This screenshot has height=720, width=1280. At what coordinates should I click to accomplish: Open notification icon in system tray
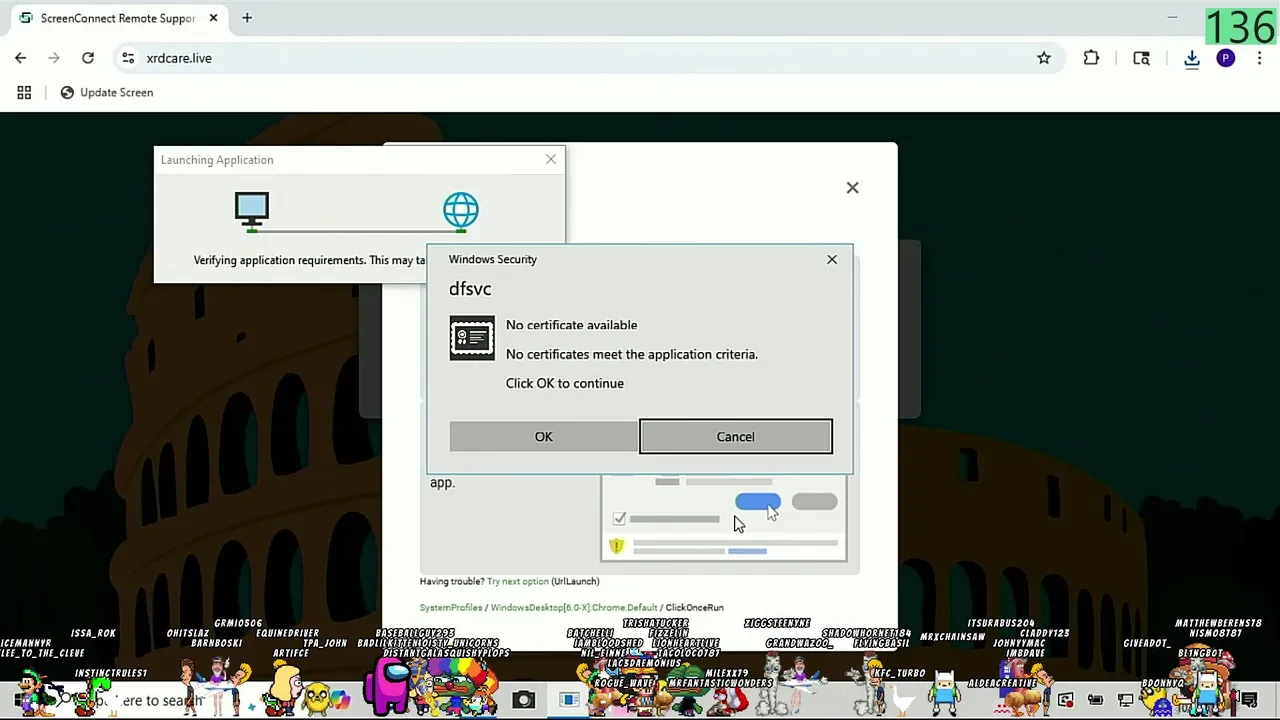point(1249,701)
